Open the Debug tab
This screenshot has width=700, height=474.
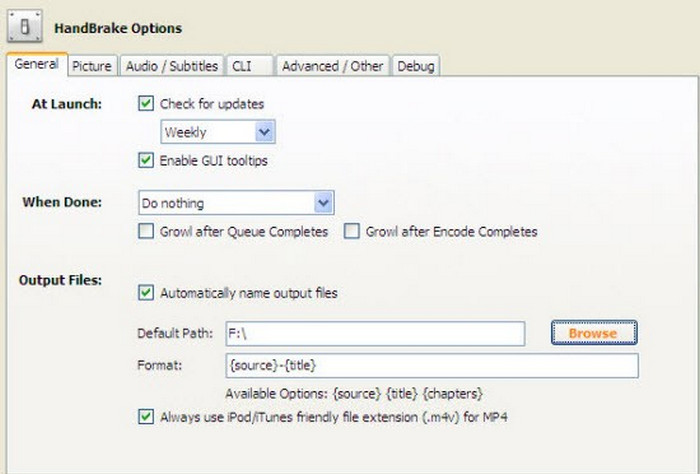click(416, 66)
